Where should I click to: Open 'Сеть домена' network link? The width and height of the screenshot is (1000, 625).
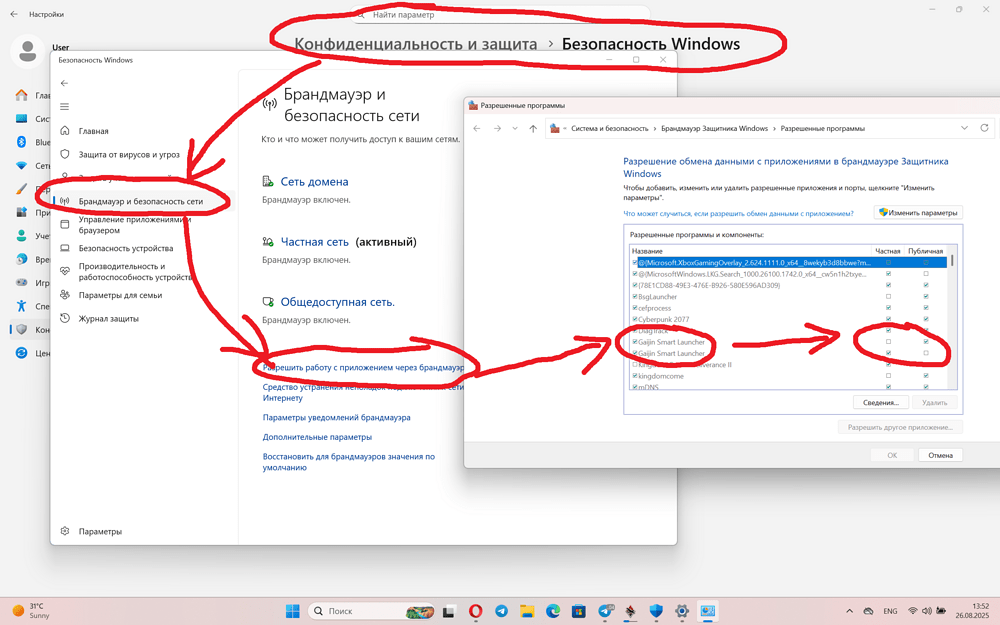click(314, 182)
